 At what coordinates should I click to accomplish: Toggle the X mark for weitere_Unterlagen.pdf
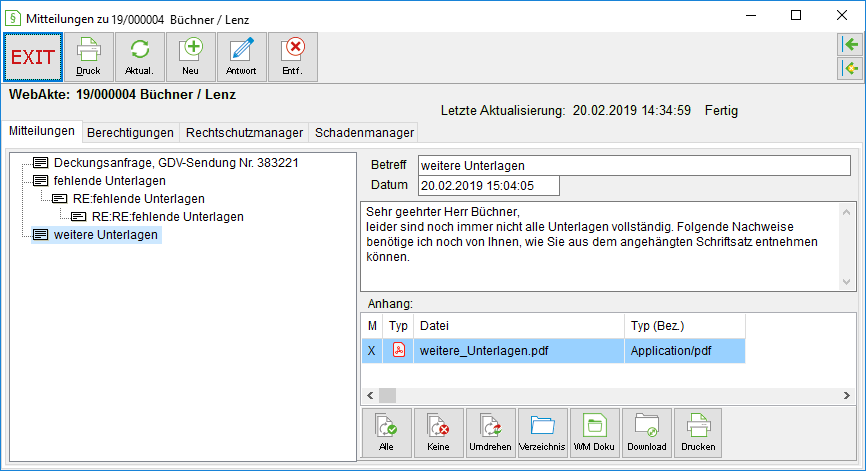(x=372, y=351)
